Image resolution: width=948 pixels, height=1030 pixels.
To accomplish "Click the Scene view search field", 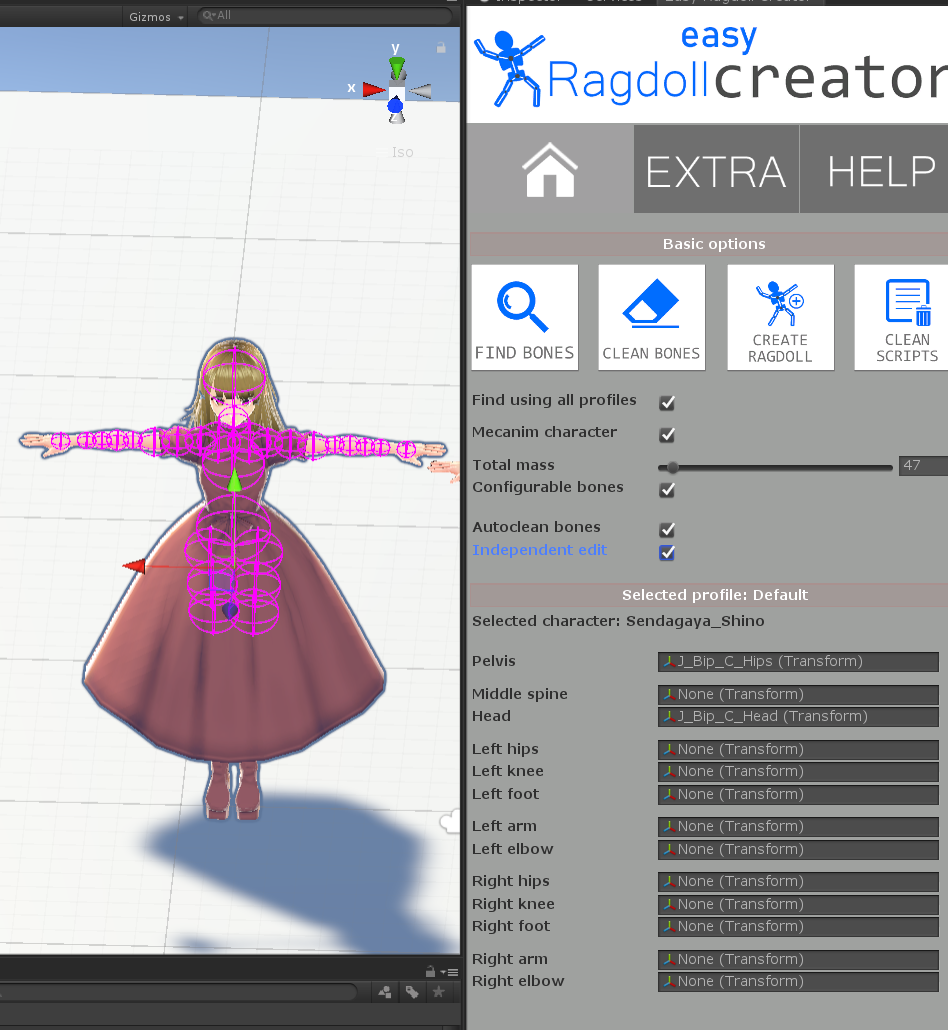I will tap(324, 16).
